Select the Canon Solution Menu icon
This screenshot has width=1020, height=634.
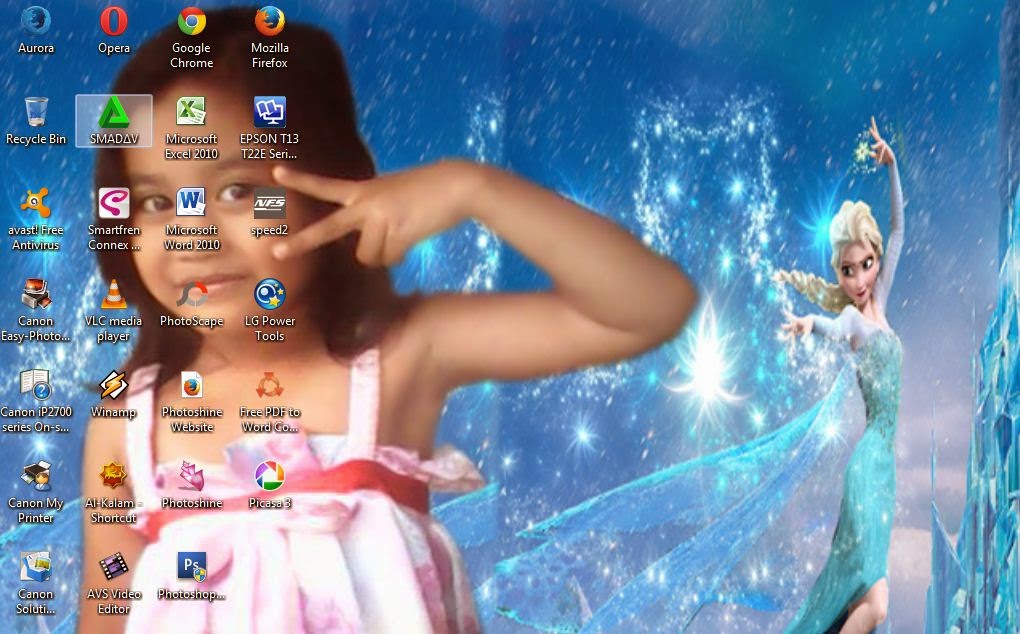click(36, 567)
